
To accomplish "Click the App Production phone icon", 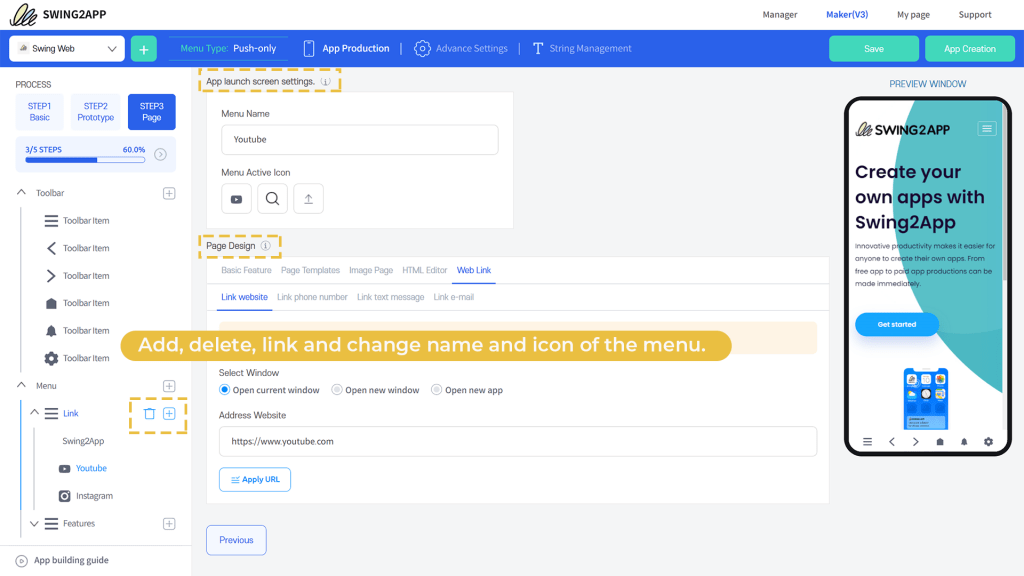I will pos(309,48).
